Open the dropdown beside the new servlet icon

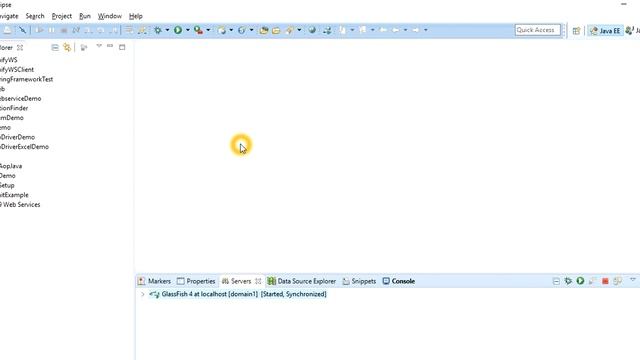[x=251, y=30]
